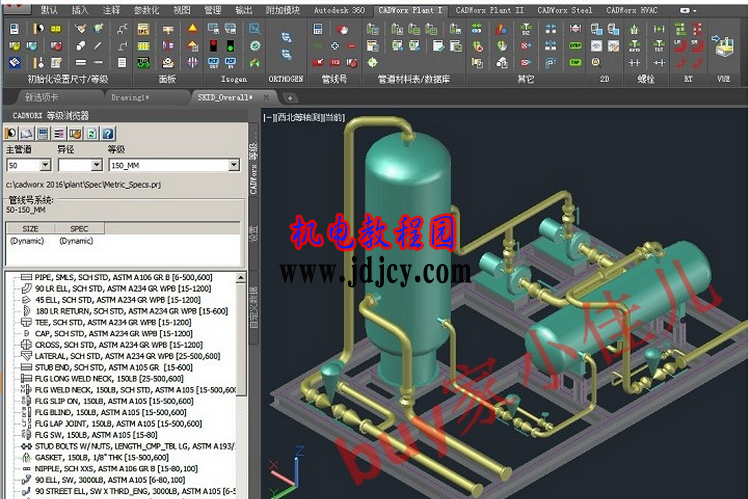Image resolution: width=748 pixels, height=499 pixels.
Task: Switch to the CADWorx HVAC tab
Action: point(632,10)
